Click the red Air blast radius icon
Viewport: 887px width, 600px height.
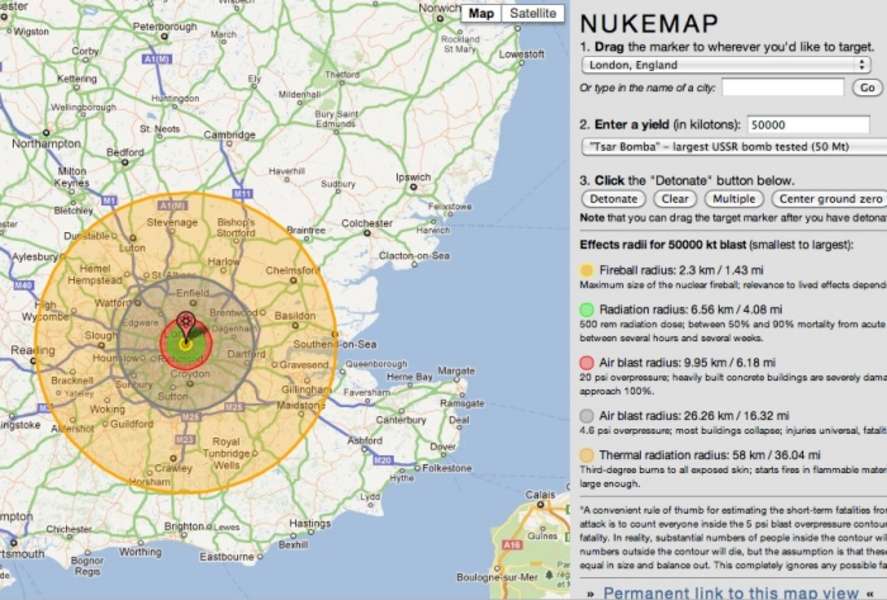(x=585, y=363)
